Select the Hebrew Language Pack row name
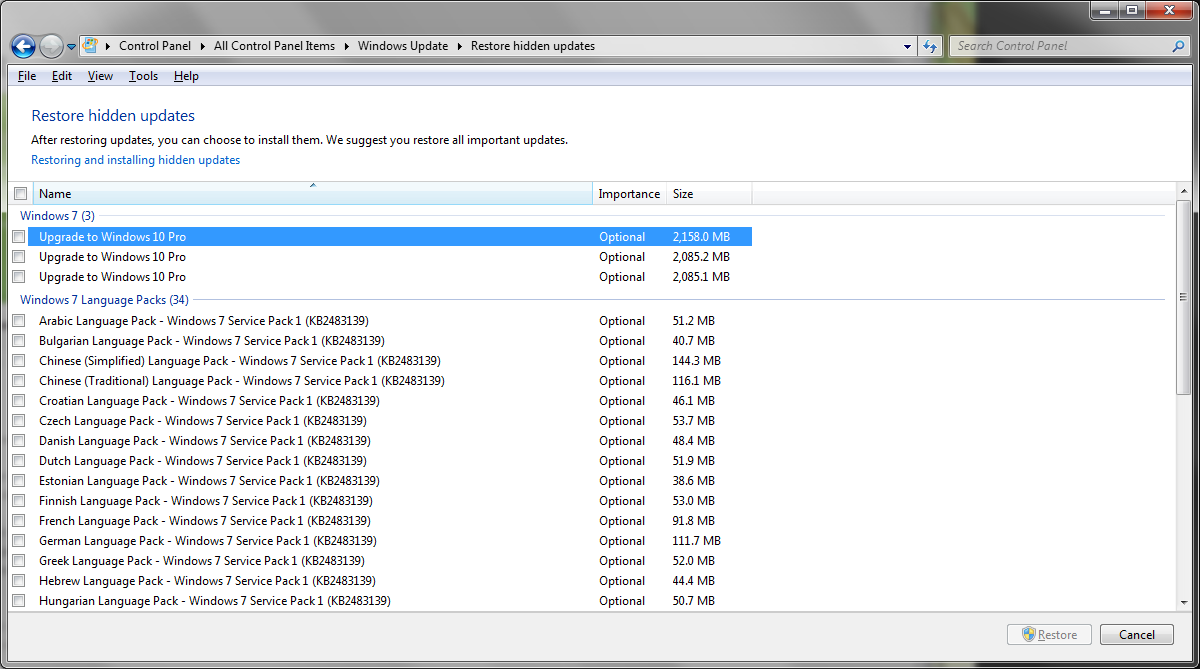 (x=207, y=581)
